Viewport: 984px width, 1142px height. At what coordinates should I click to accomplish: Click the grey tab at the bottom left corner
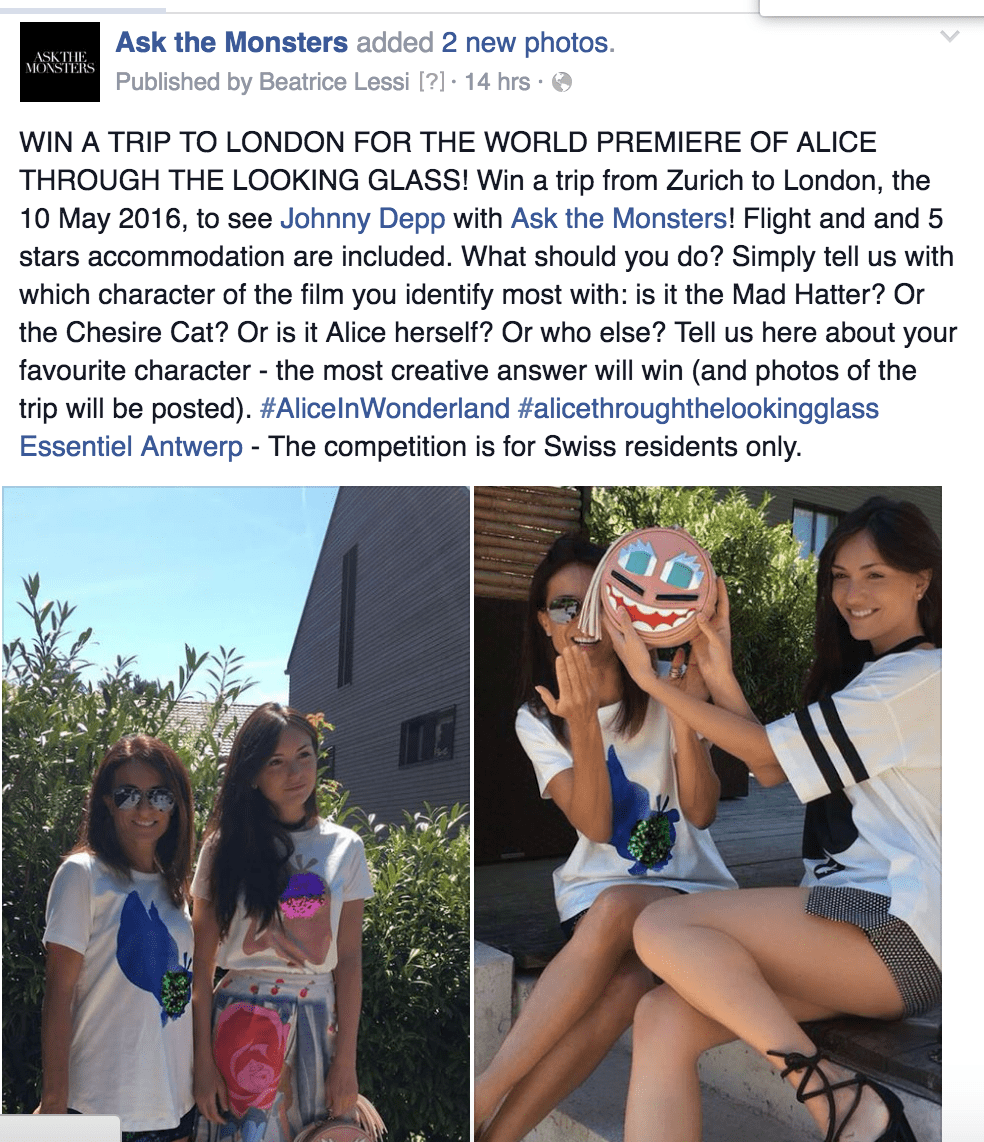click(60, 1128)
